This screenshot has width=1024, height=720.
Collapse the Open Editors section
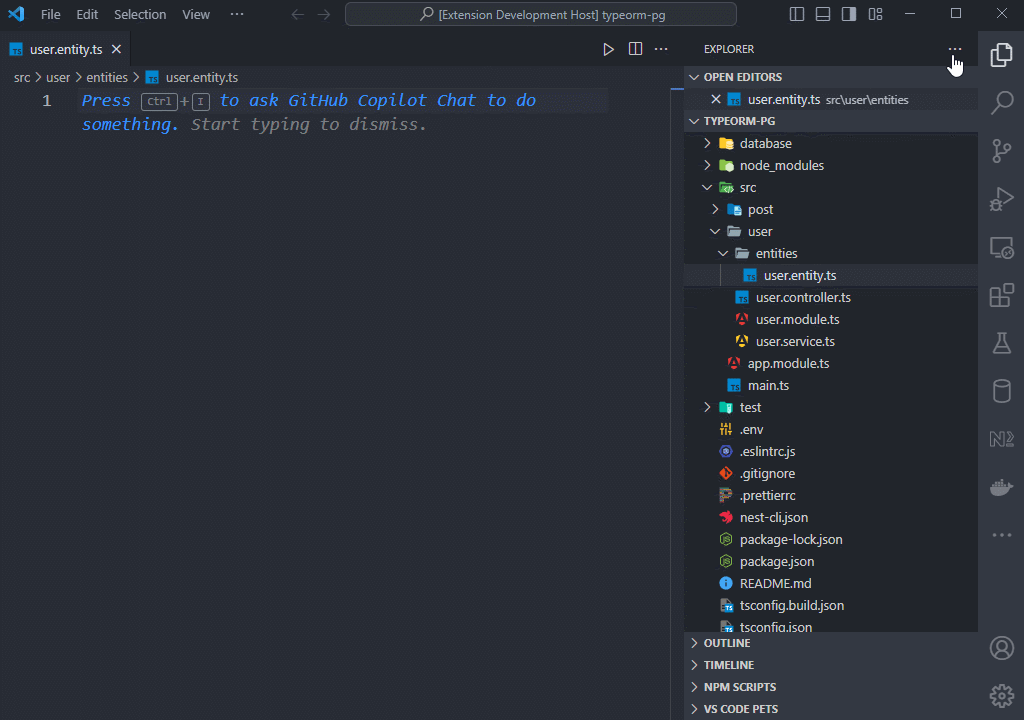coord(831,77)
